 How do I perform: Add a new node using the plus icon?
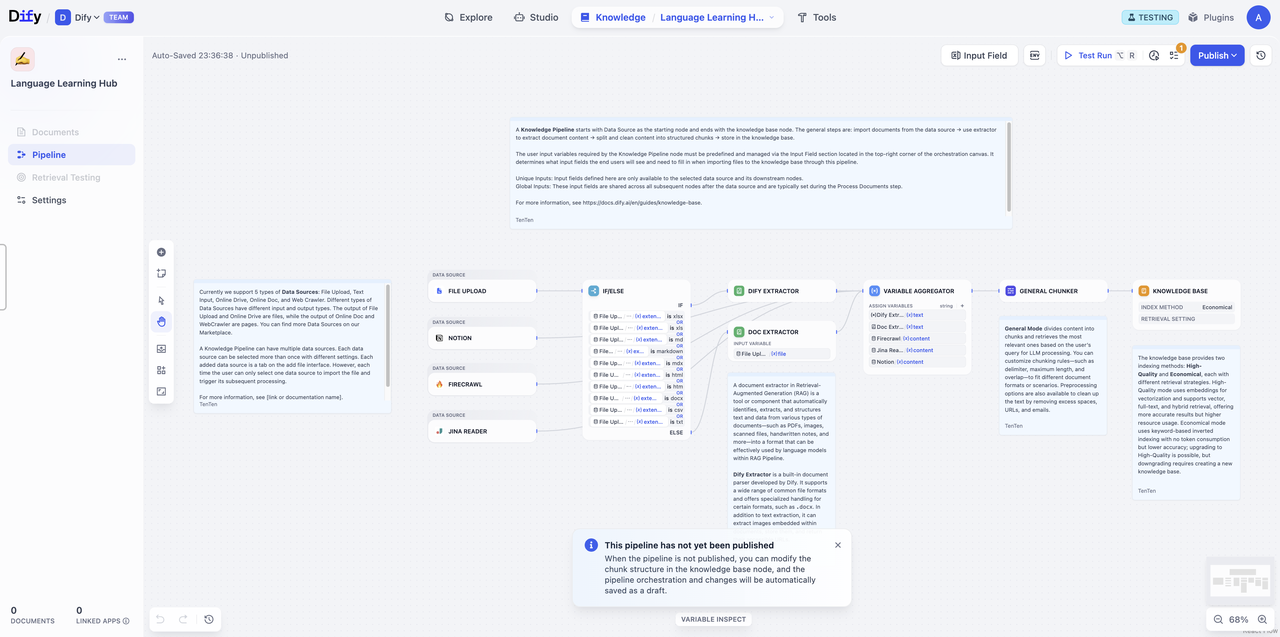click(x=161, y=252)
